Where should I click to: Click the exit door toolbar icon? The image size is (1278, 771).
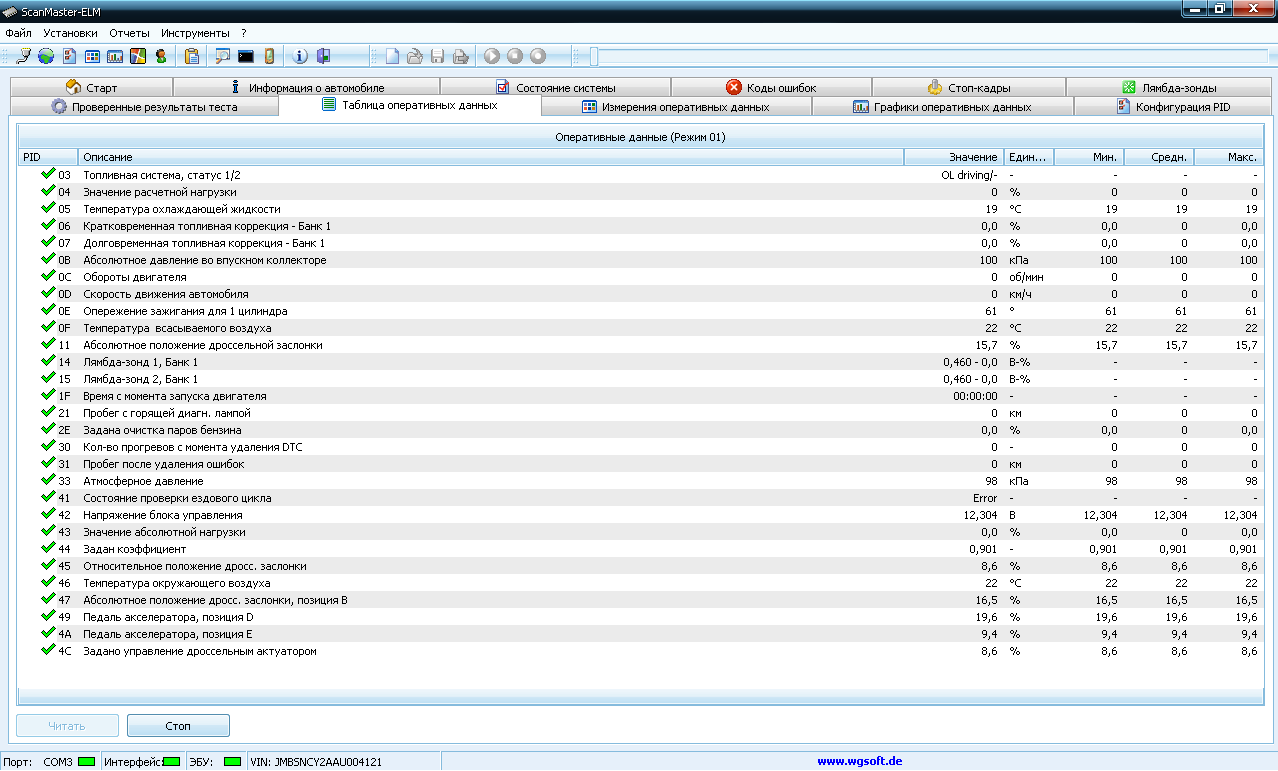[x=322, y=56]
